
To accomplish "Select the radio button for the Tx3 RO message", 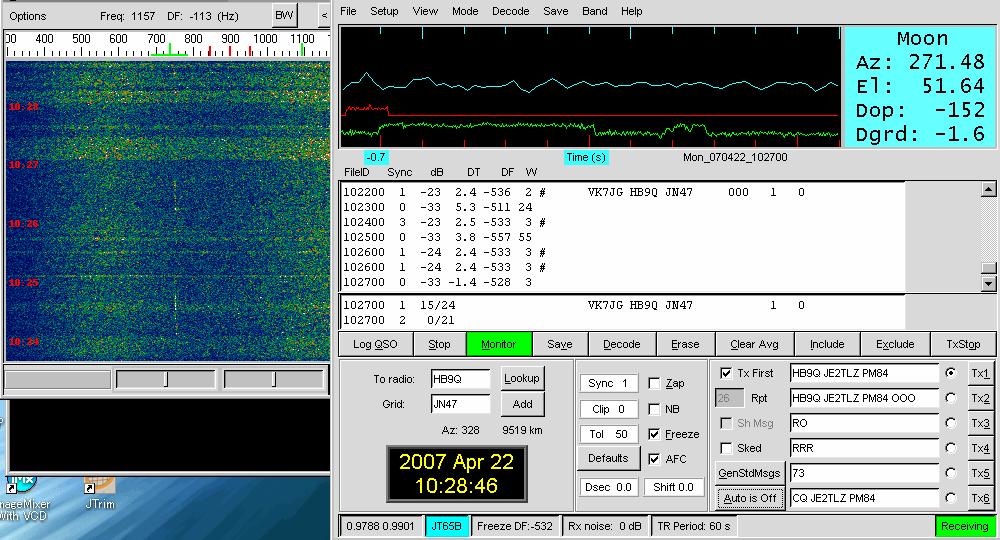I will 950,423.
